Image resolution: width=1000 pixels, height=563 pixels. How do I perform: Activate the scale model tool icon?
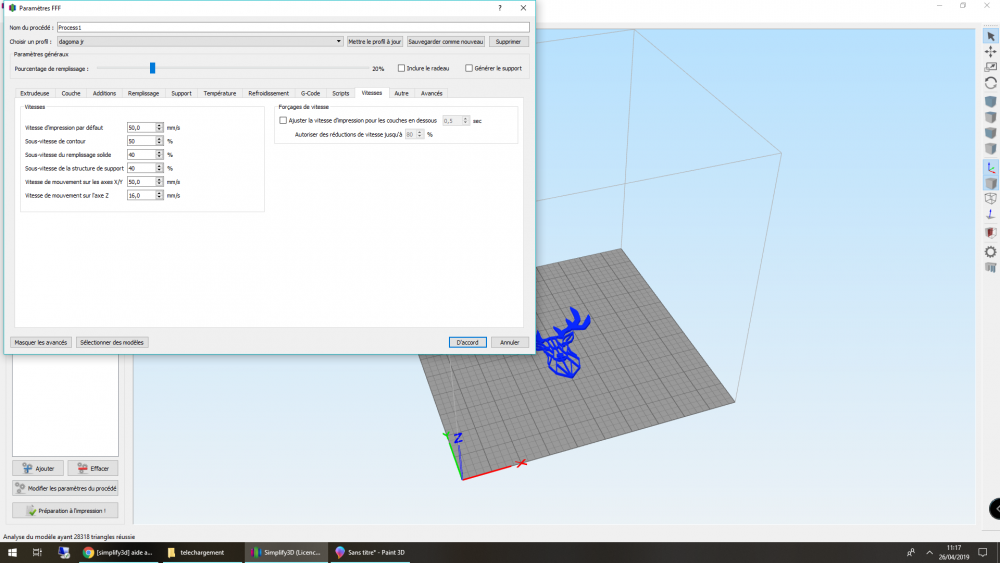[x=990, y=67]
